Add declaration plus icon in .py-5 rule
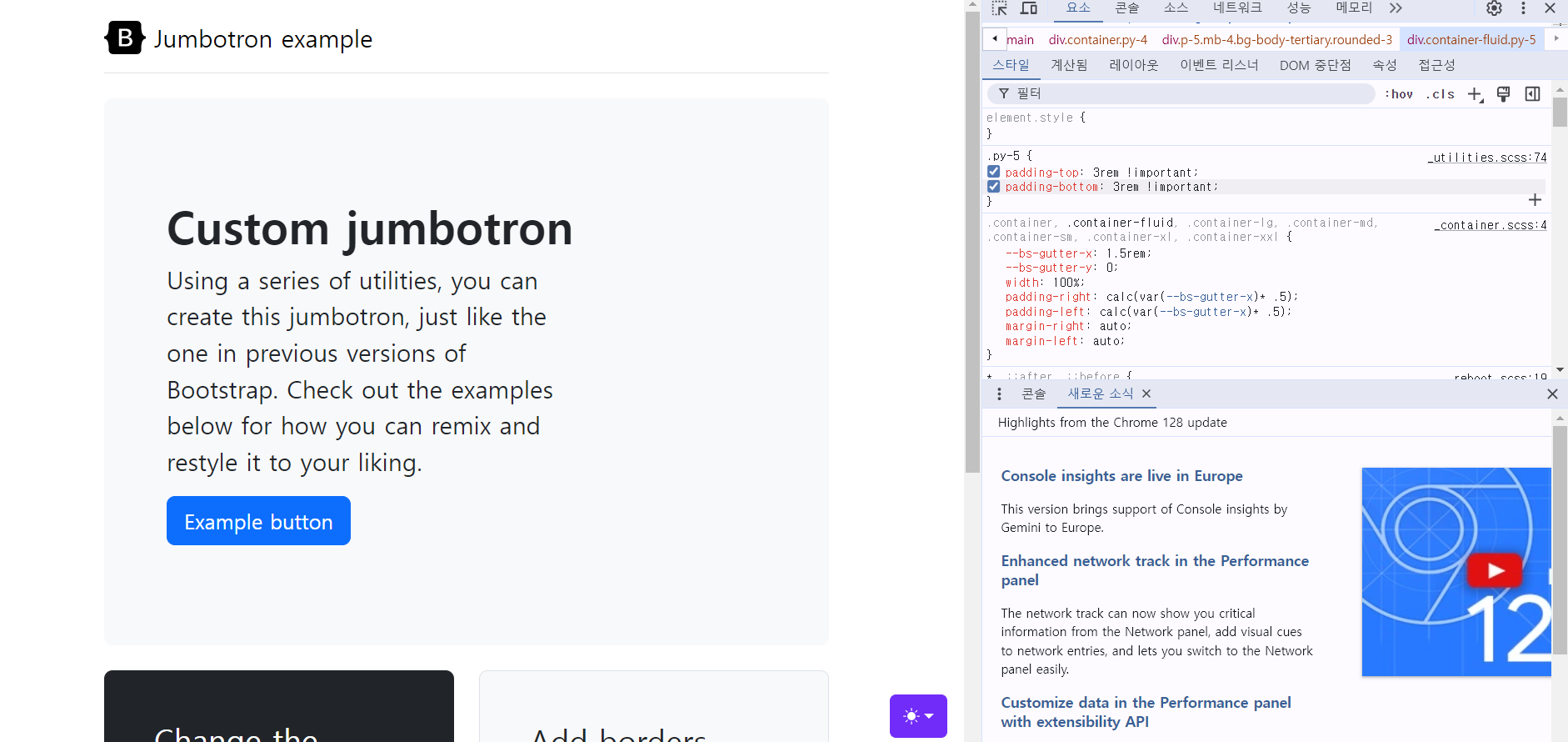This screenshot has width=1568, height=742. click(x=1535, y=200)
